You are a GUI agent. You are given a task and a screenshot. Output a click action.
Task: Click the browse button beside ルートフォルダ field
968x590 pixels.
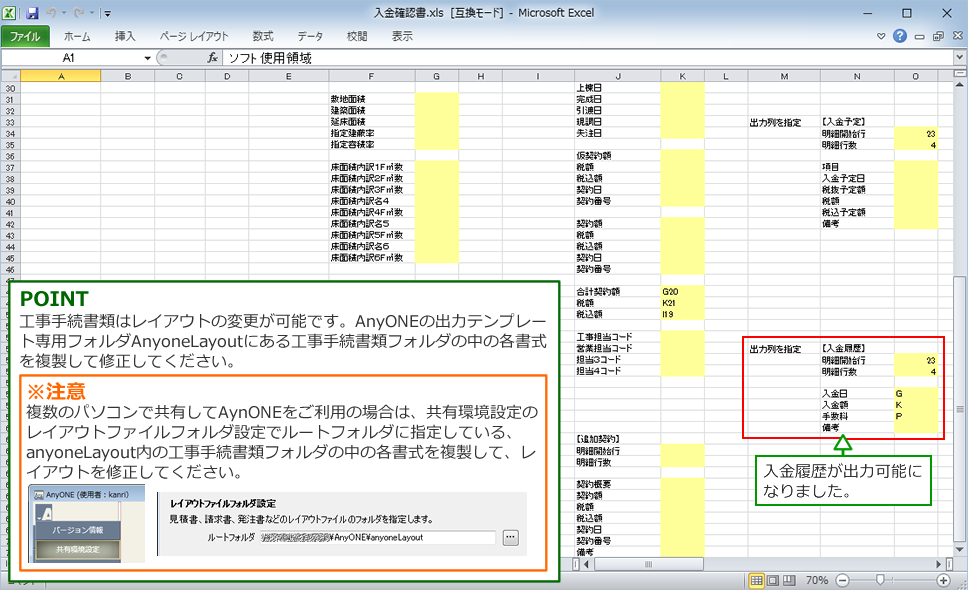click(x=511, y=538)
